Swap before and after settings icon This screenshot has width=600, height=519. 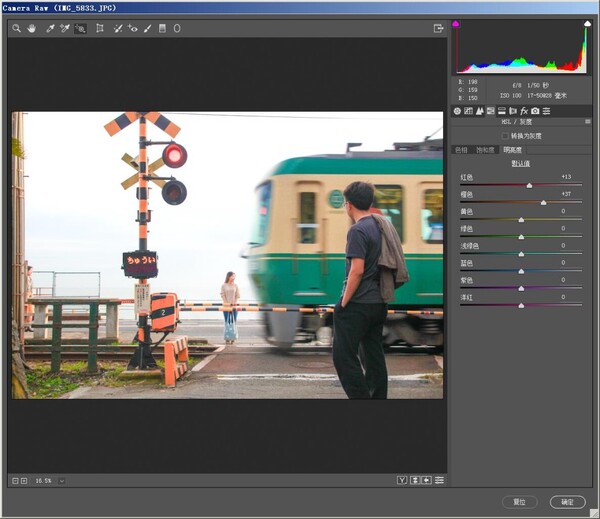tap(415, 480)
